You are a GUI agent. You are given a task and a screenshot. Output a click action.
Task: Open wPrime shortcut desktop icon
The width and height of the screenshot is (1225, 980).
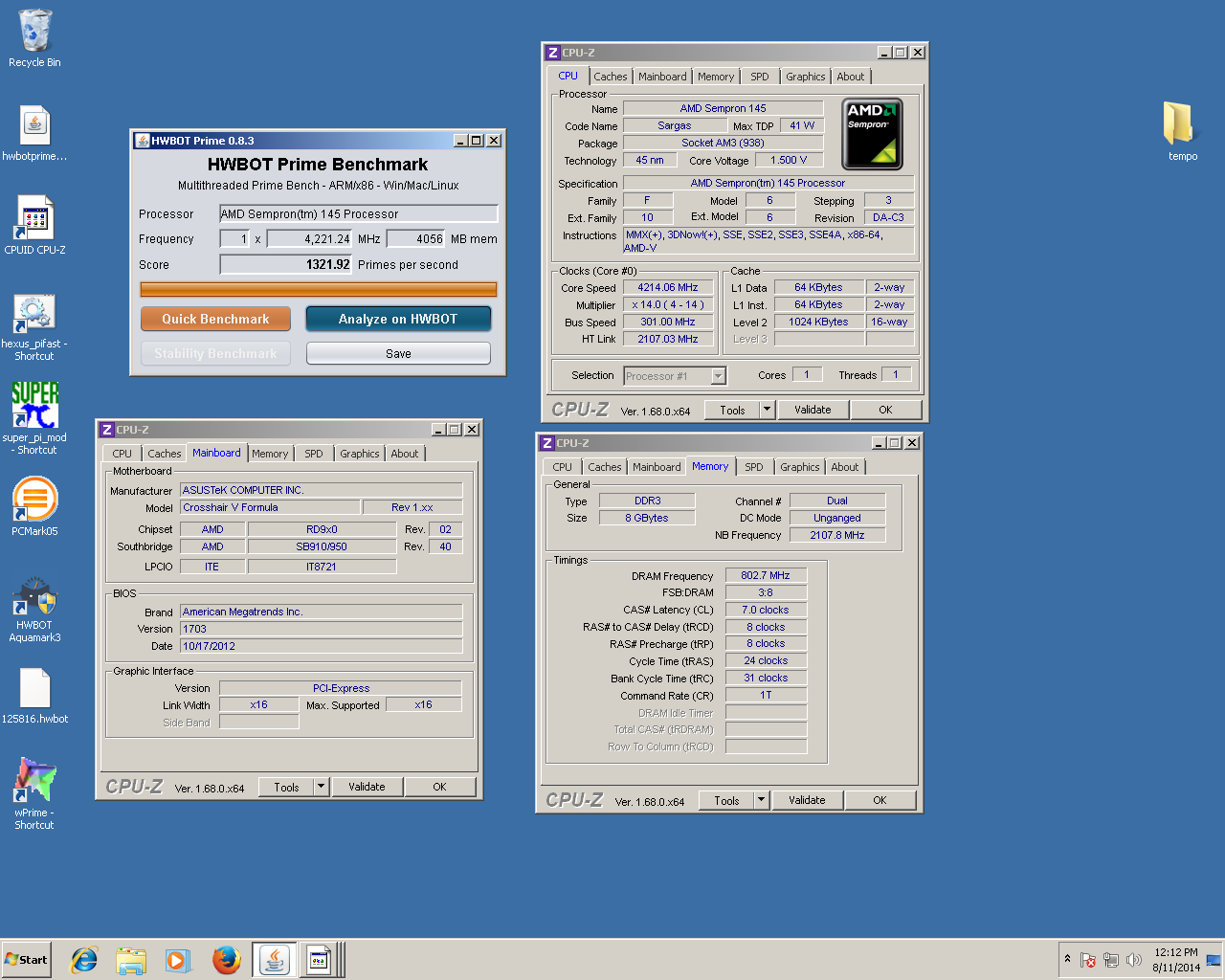[34, 793]
